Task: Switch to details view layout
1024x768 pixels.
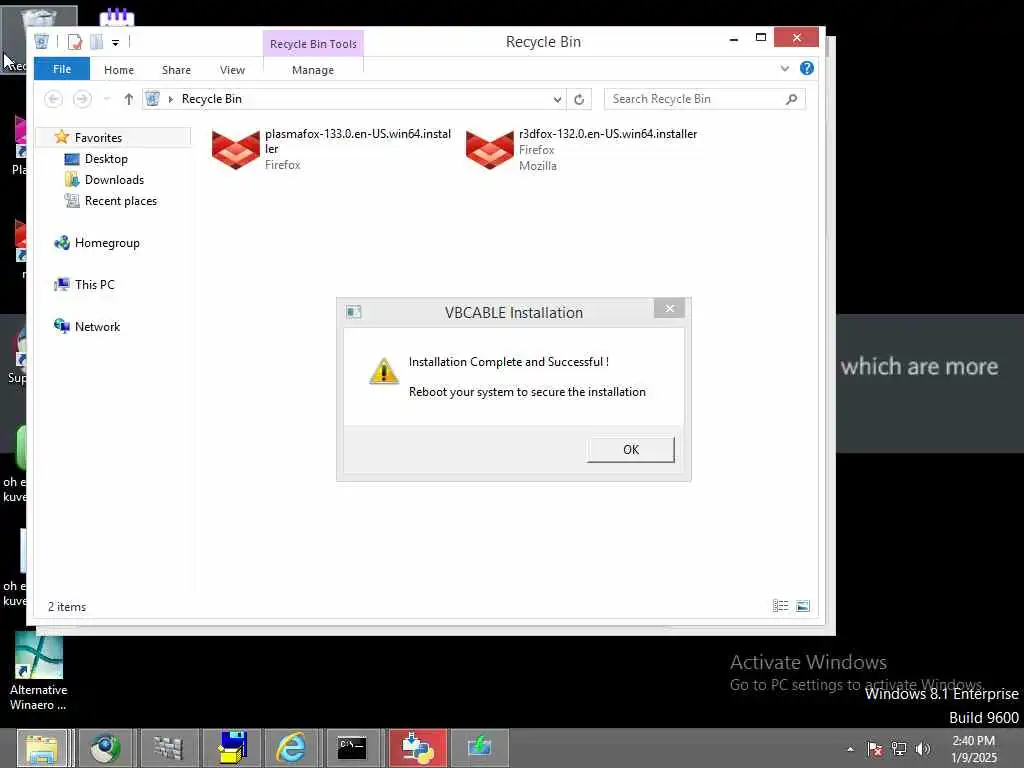Action: click(x=780, y=606)
